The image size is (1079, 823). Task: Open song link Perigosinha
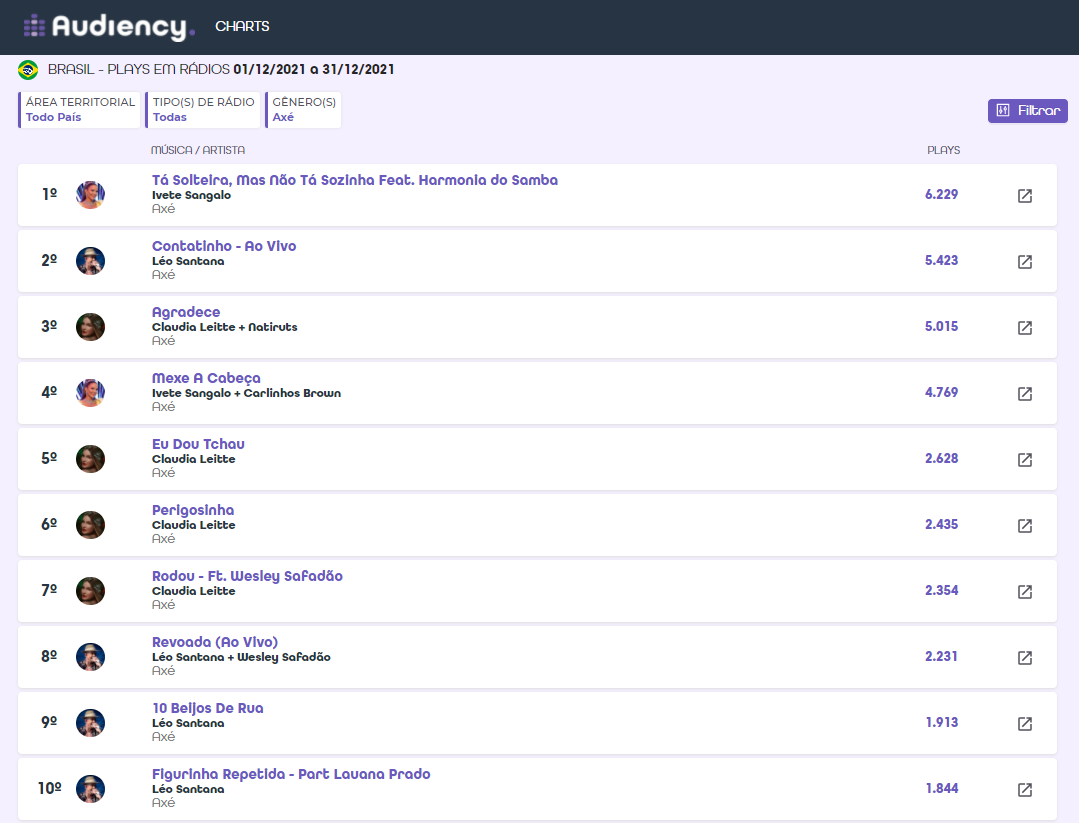coord(193,510)
